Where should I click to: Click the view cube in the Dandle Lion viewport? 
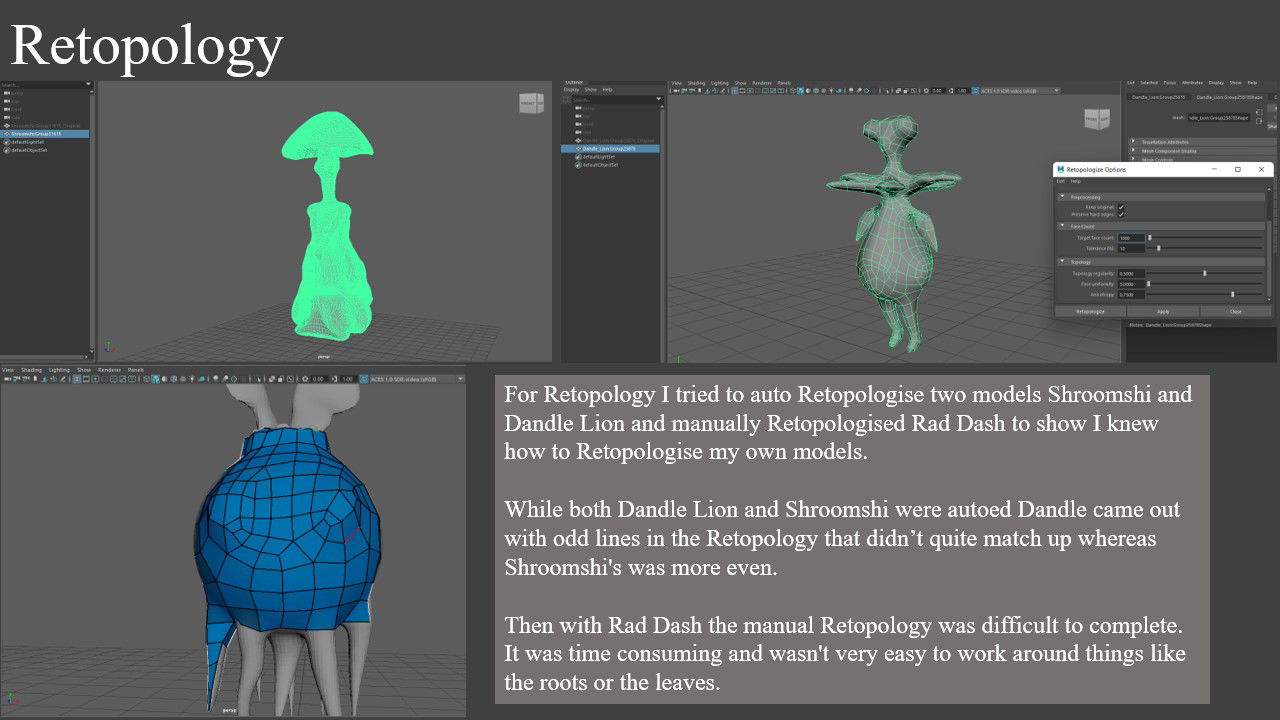click(1097, 118)
